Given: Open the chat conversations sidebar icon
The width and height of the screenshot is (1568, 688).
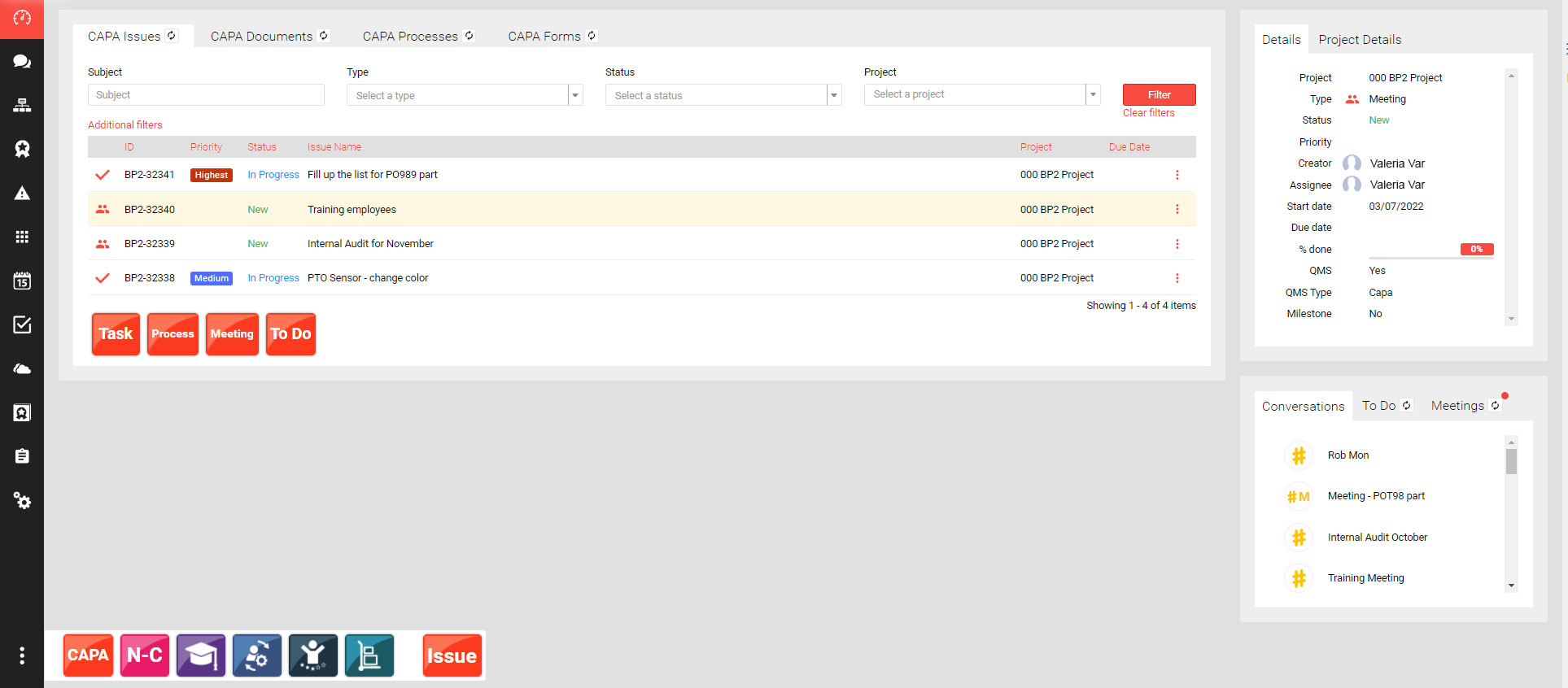Looking at the screenshot, I should 22,61.
